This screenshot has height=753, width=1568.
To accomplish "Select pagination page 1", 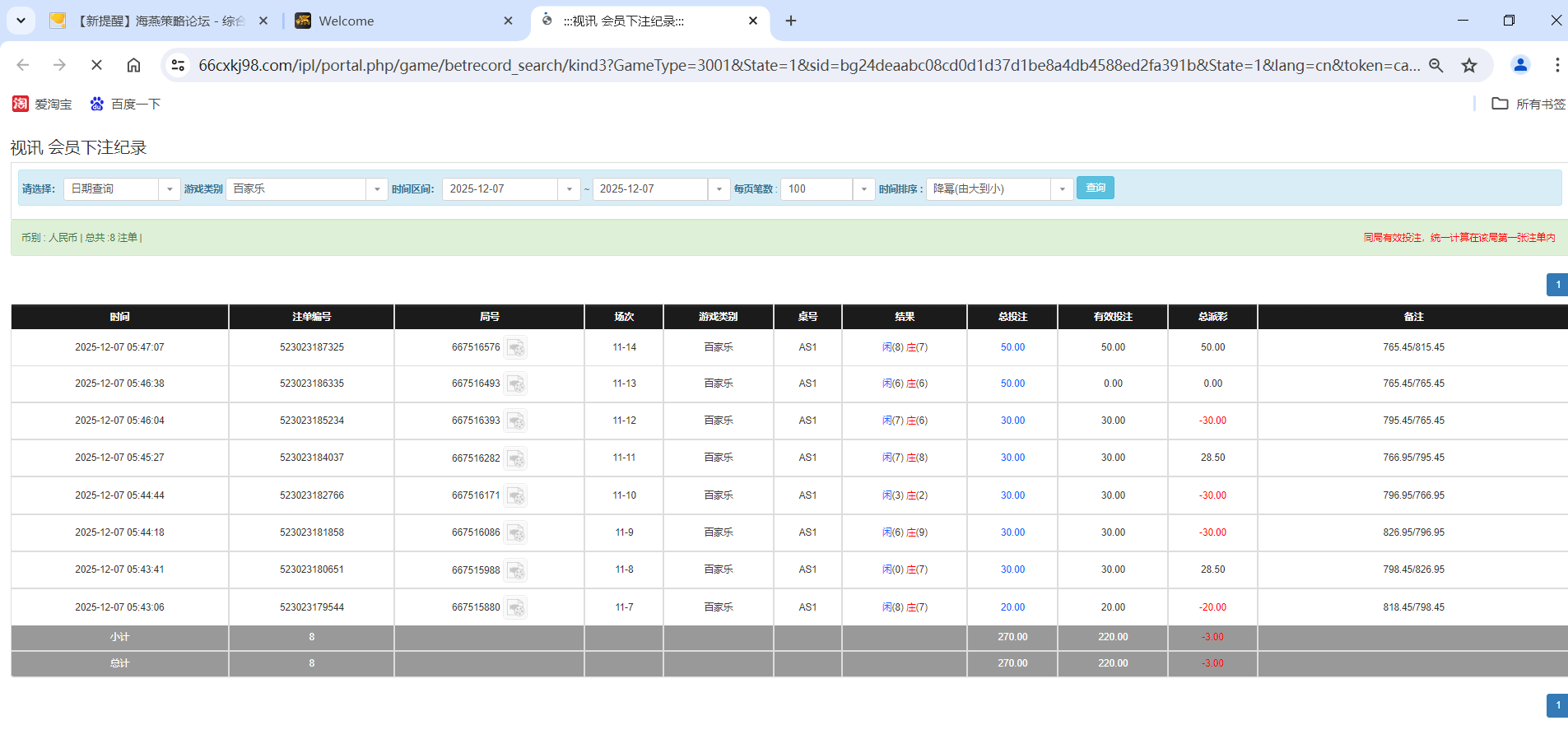I will coord(1556,284).
